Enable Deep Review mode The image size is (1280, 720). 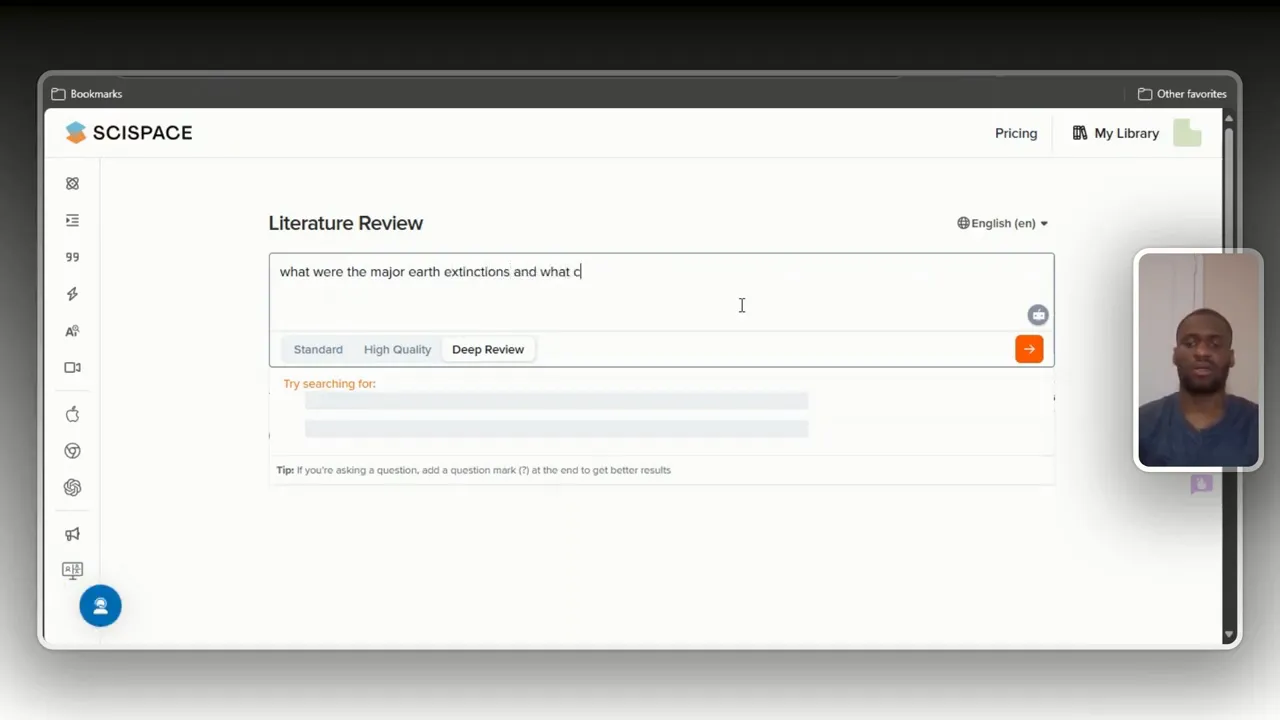(488, 349)
